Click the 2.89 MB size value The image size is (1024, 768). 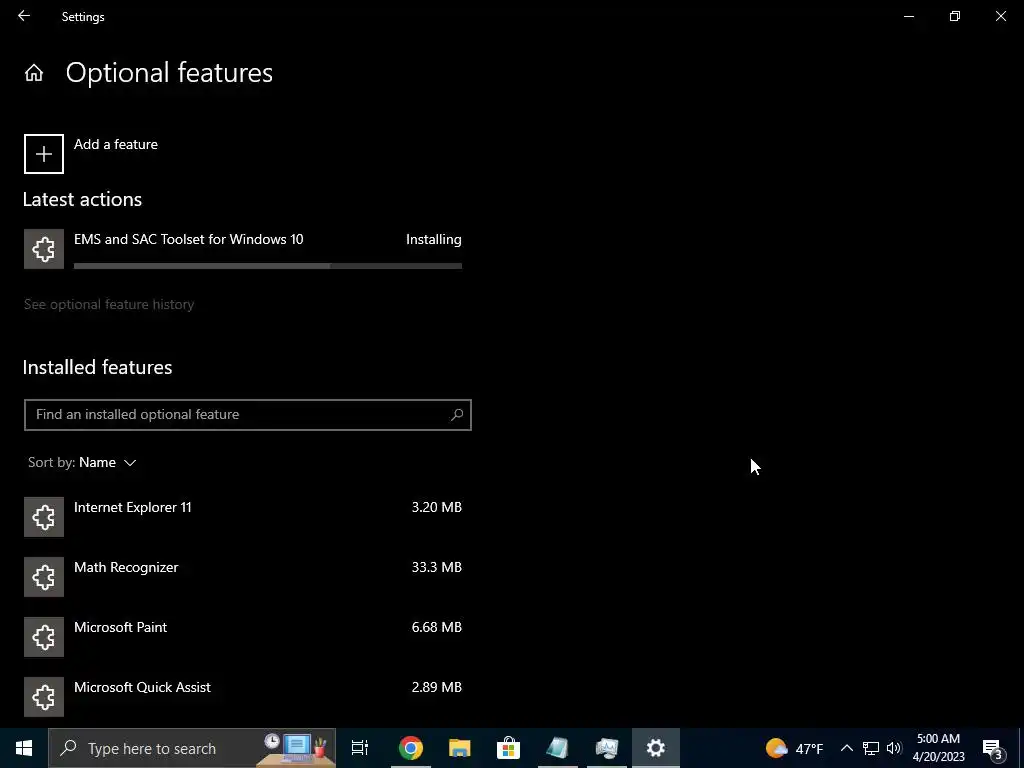click(436, 688)
